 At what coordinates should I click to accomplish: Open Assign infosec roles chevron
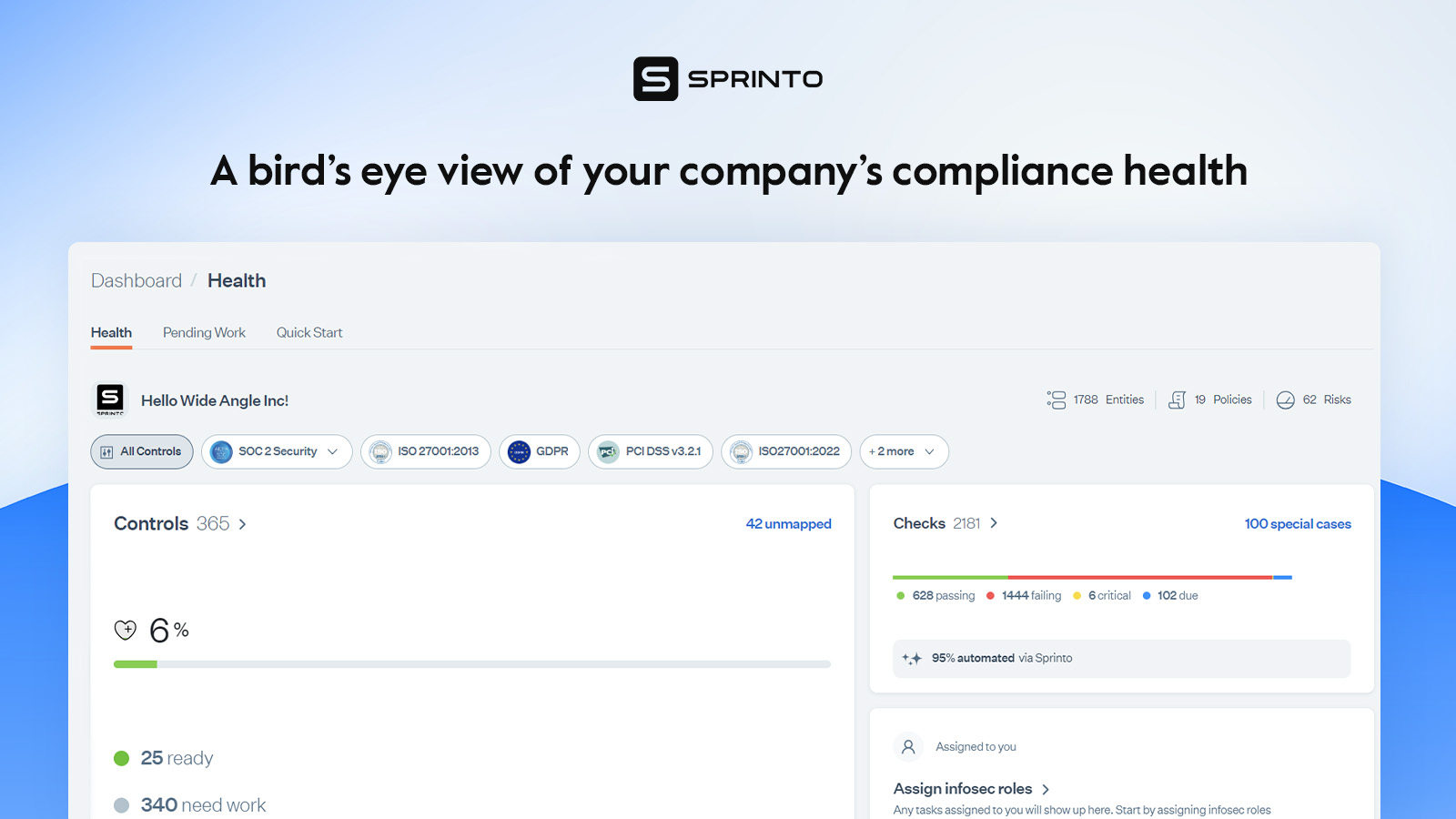click(1046, 790)
